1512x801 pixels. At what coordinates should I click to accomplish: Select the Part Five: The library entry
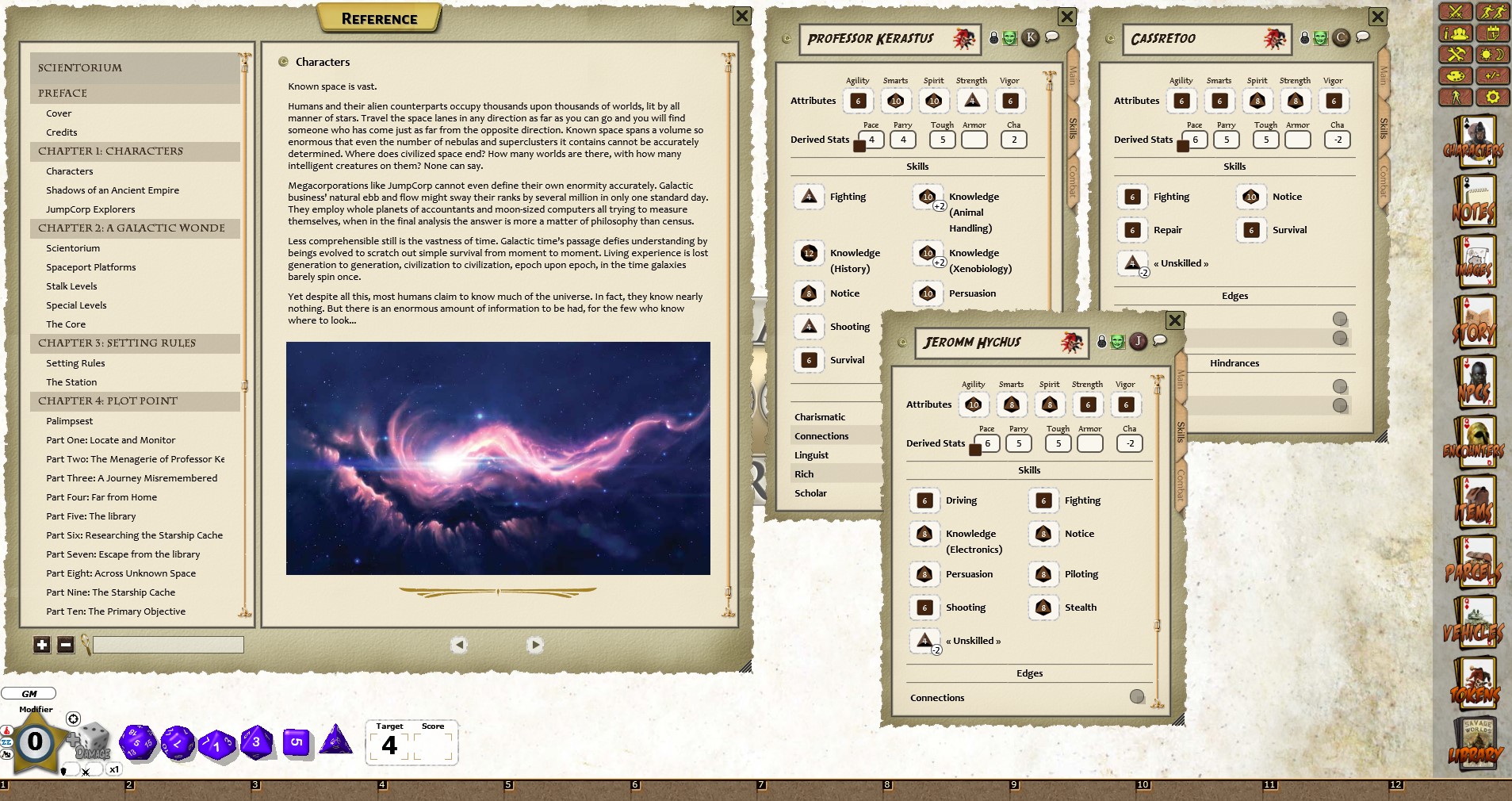[92, 516]
